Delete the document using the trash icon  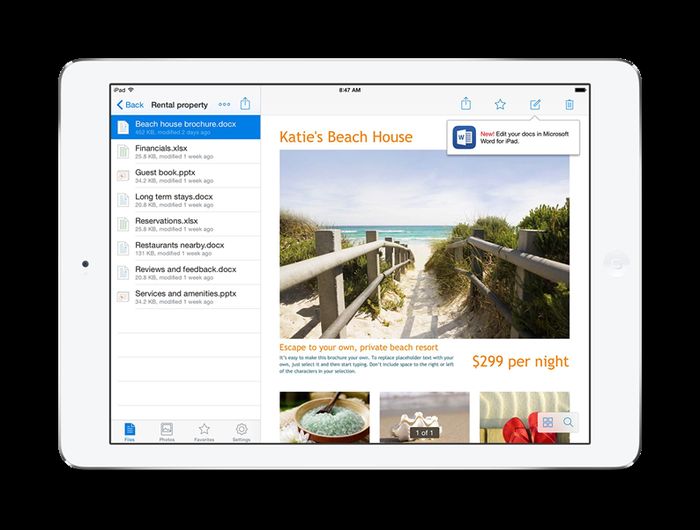tap(569, 104)
